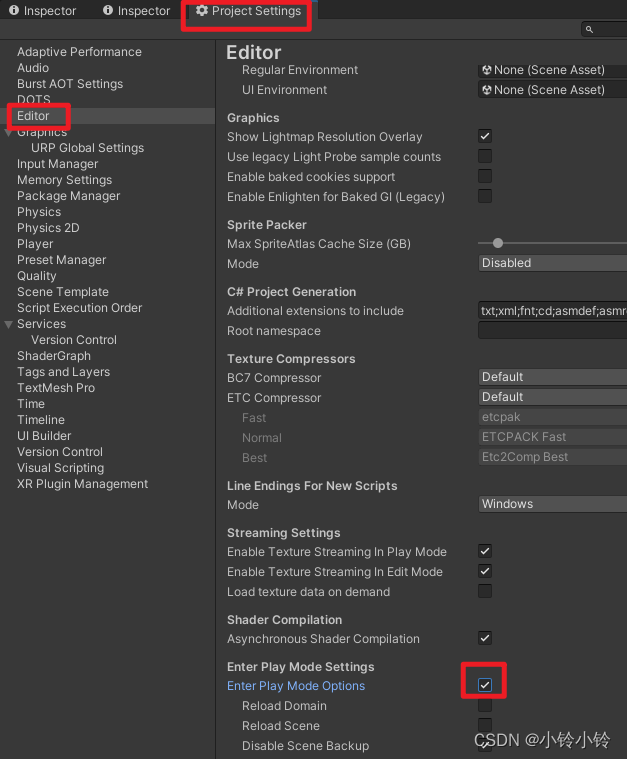Image resolution: width=627 pixels, height=759 pixels.
Task: Click the first Inspector tab info icon
Action: 14,10
